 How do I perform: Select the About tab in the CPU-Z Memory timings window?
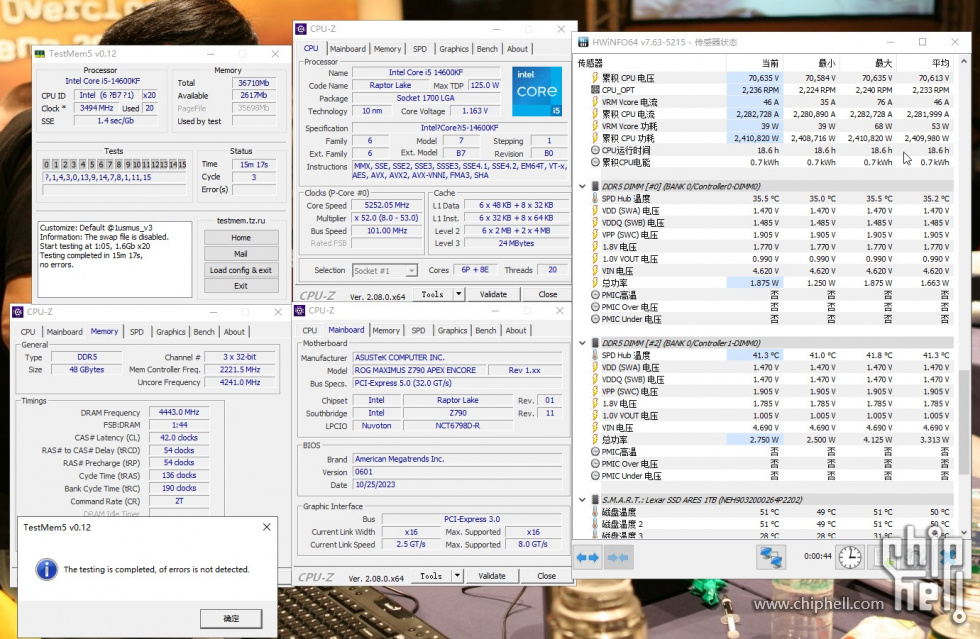pos(234,332)
